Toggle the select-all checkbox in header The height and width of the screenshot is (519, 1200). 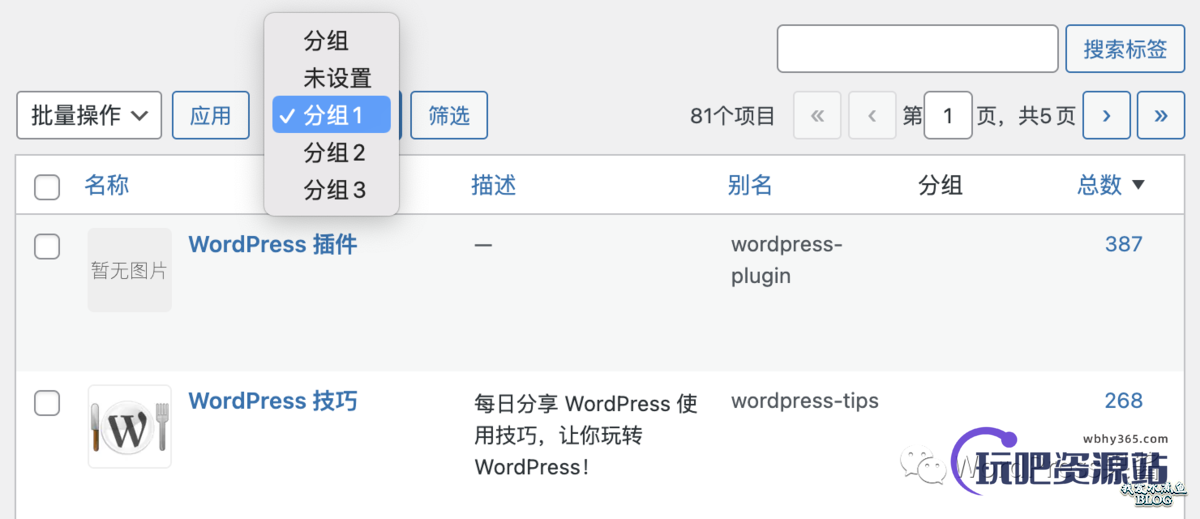click(x=47, y=186)
